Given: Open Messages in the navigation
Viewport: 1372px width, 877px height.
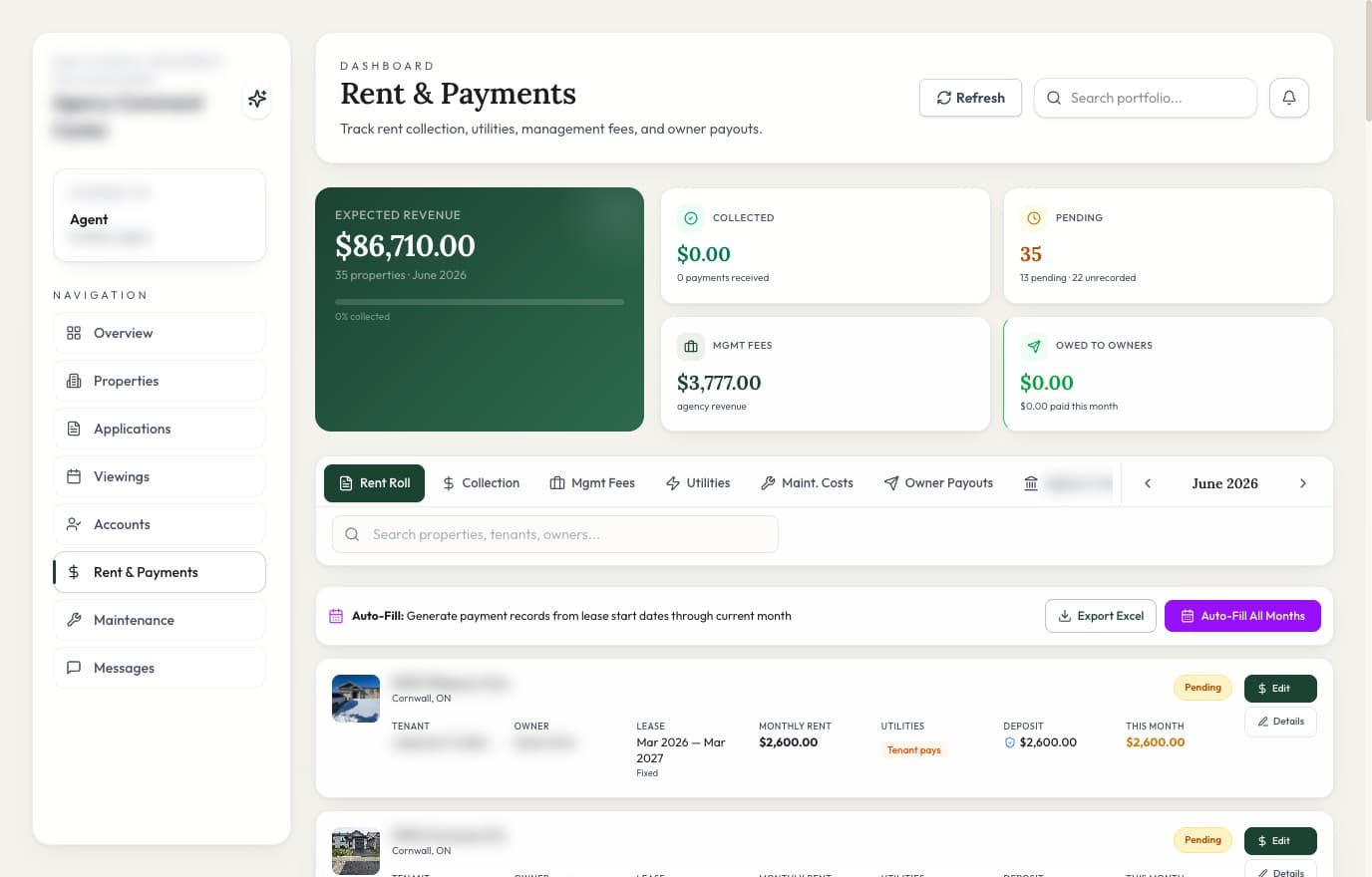Looking at the screenshot, I should click(160, 668).
